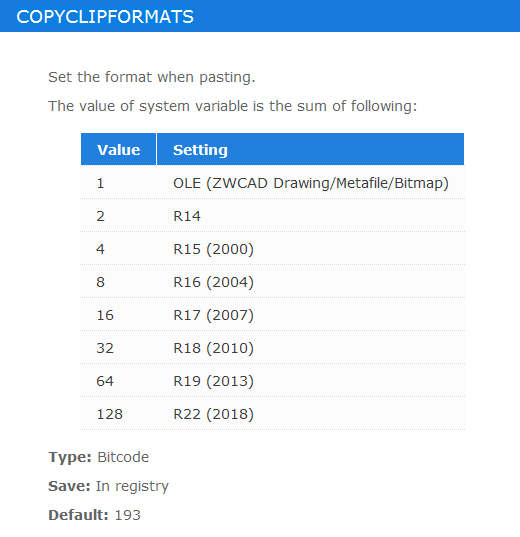The image size is (520, 537).
Task: Select the R15 (2000) setting cell
Action: [x=310, y=248]
